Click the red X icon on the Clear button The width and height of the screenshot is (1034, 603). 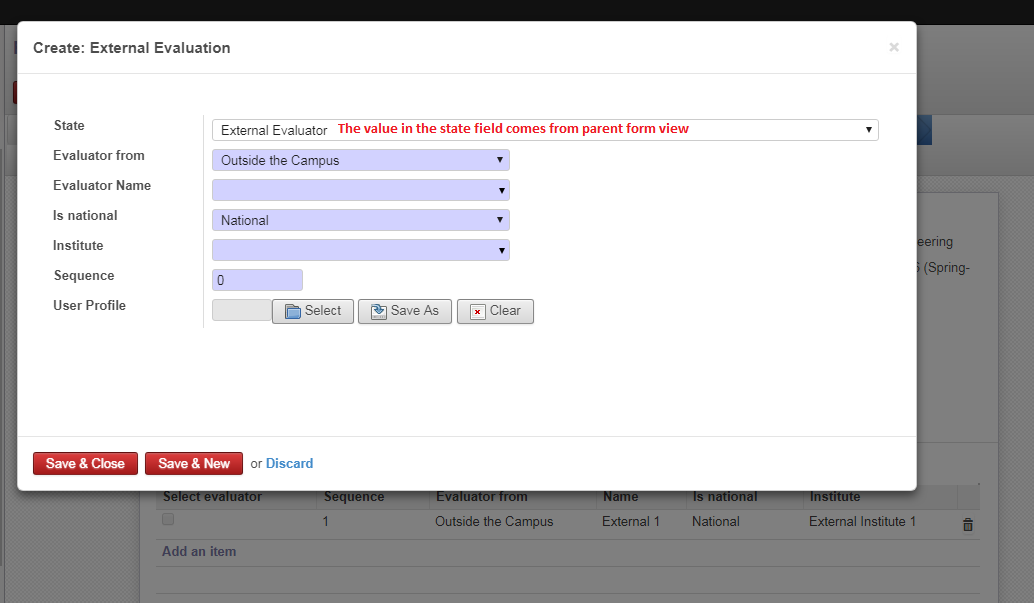coord(477,311)
